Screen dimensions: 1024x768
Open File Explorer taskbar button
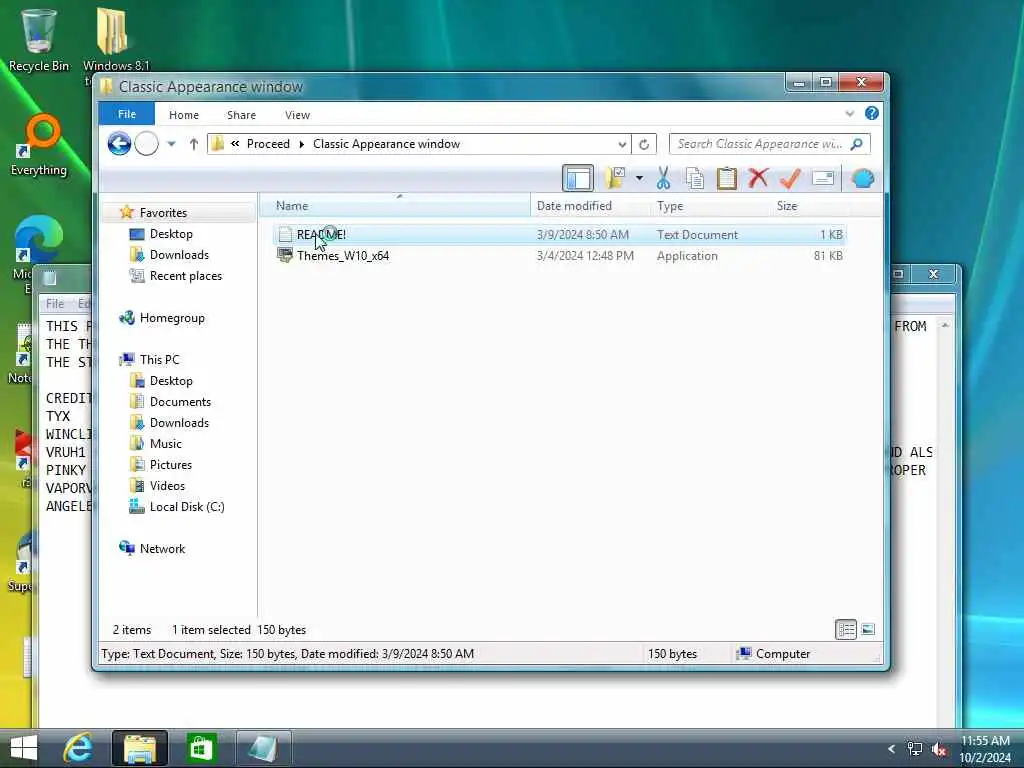139,748
